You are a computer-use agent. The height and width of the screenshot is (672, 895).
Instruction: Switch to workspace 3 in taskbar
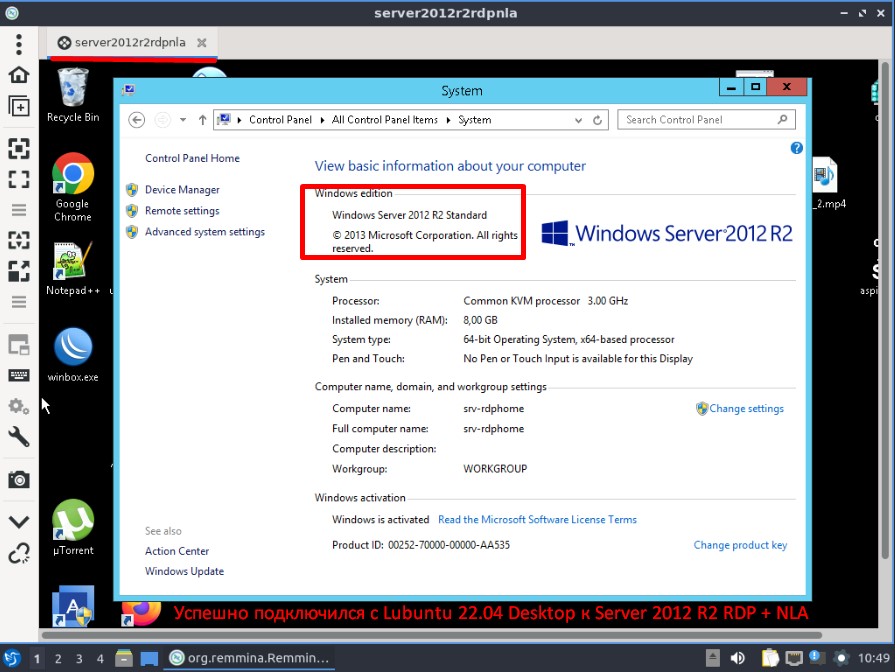(79, 658)
